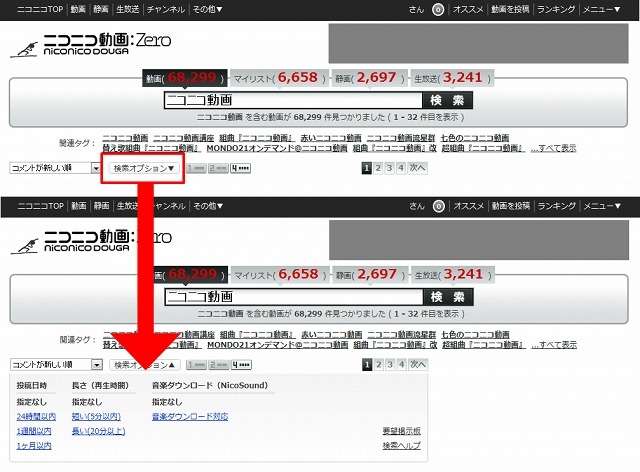Collapse 検索オプション▲ in lower page copy
Screen dimensions: 640x472
tap(144, 365)
